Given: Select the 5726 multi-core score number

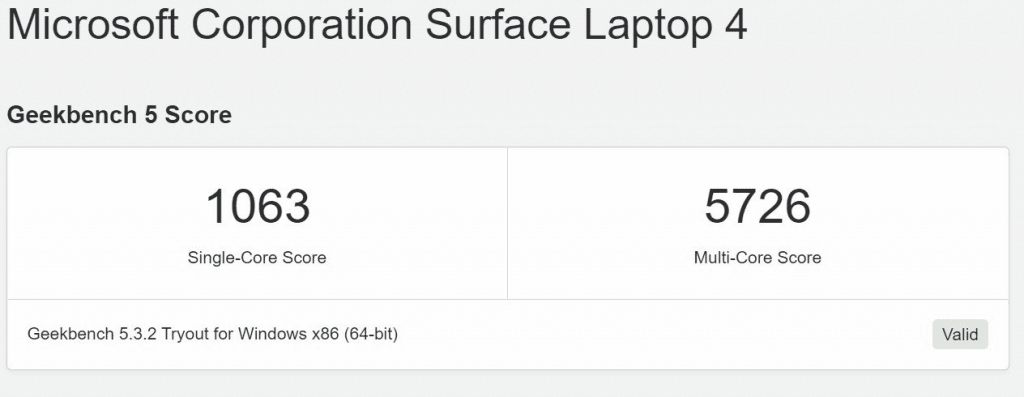Looking at the screenshot, I should (x=758, y=206).
